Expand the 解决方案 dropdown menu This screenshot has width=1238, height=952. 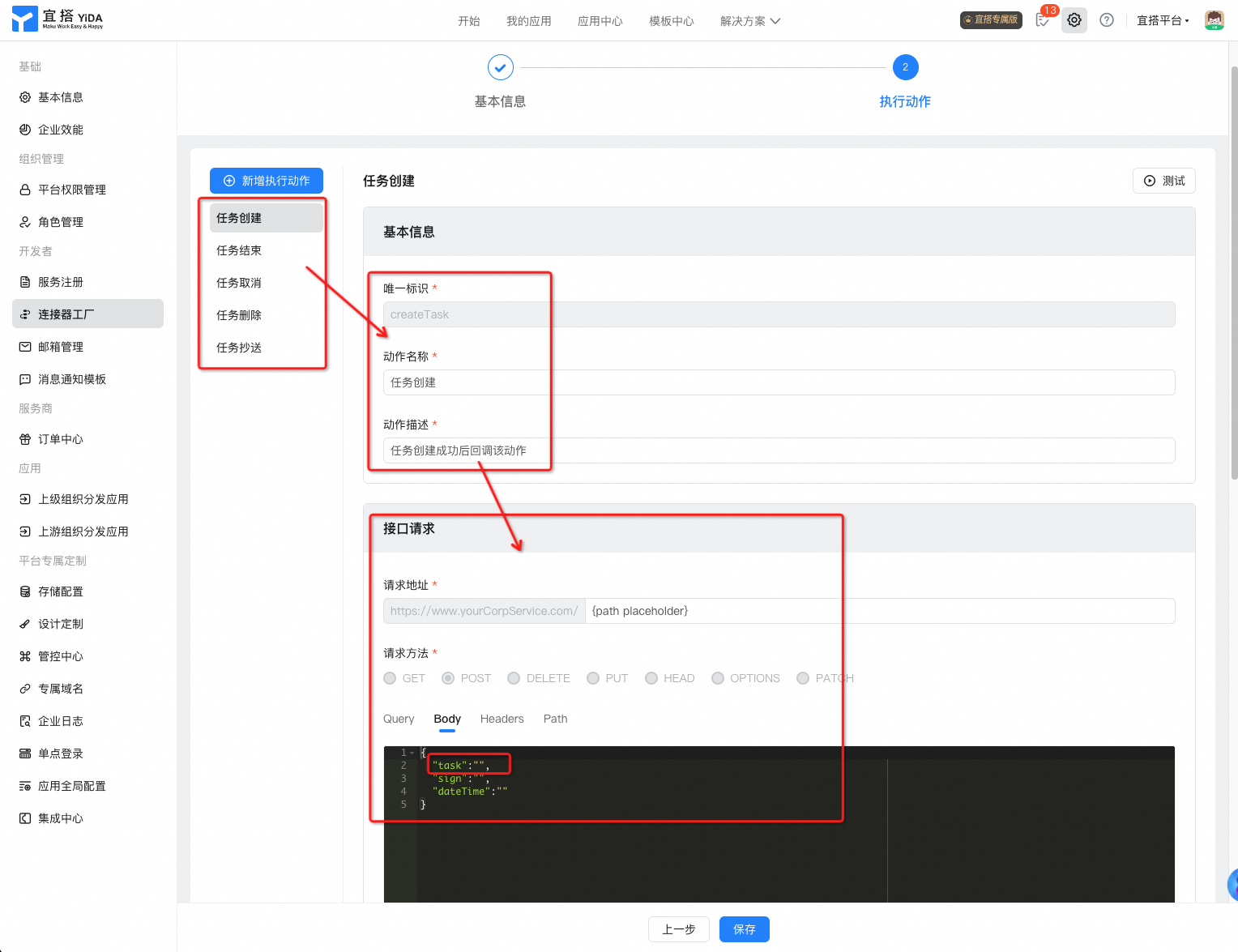pyautogui.click(x=750, y=21)
